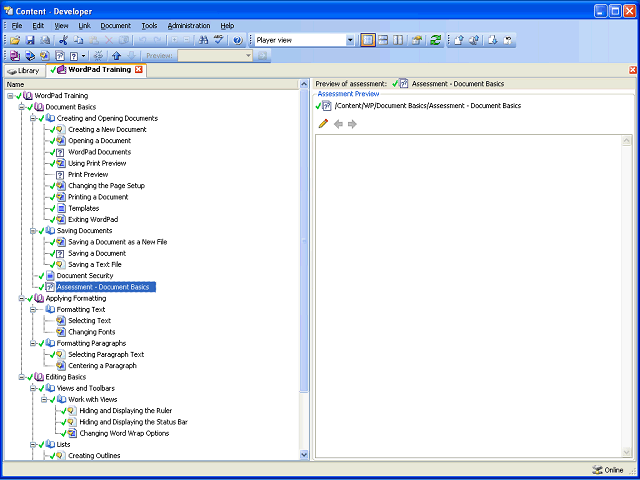Viewport: 640px width, 480px height.
Task: Click the green Refresh arrows icon
Action: 436,40
